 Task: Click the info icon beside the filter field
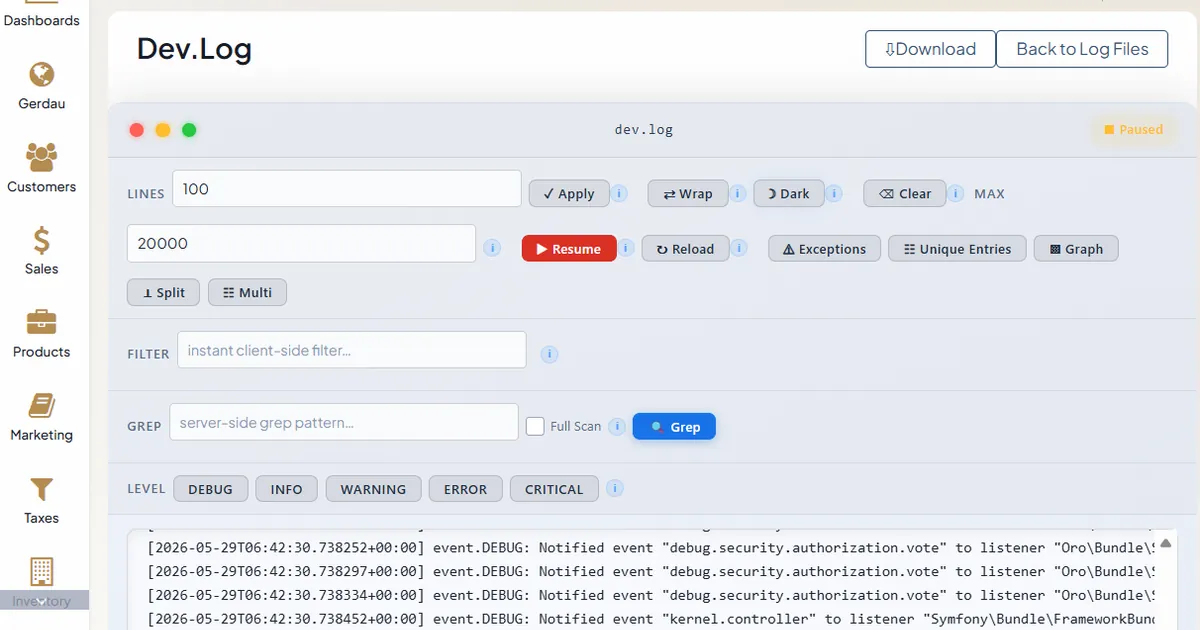coord(550,354)
